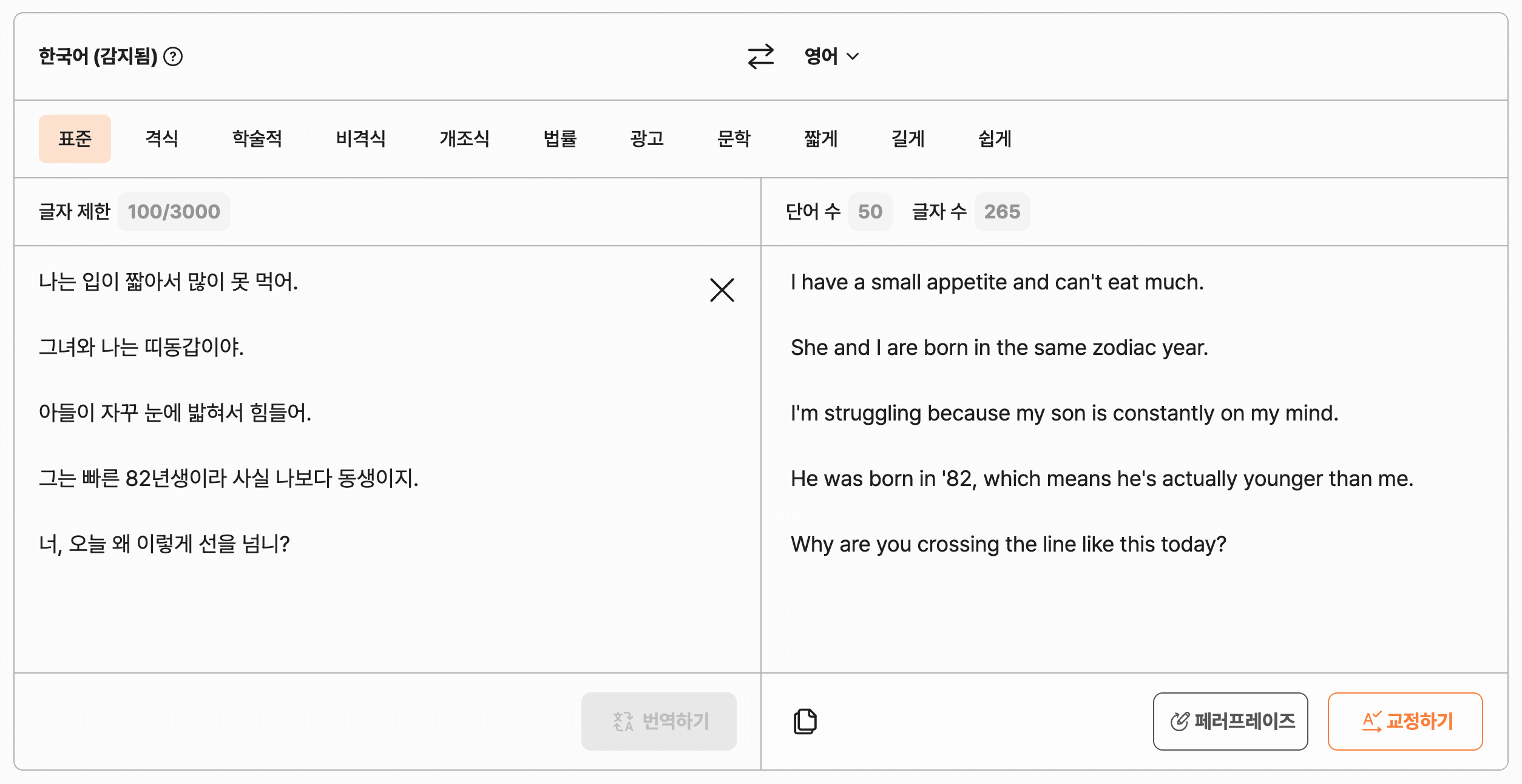The height and width of the screenshot is (784, 1522).
Task: Copy translation with the copy icon
Action: coord(805,721)
